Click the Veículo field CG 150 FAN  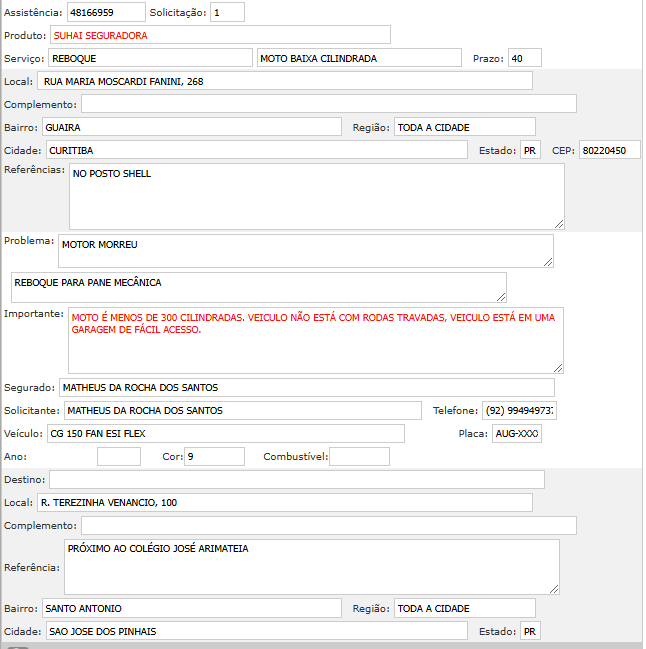(225, 433)
